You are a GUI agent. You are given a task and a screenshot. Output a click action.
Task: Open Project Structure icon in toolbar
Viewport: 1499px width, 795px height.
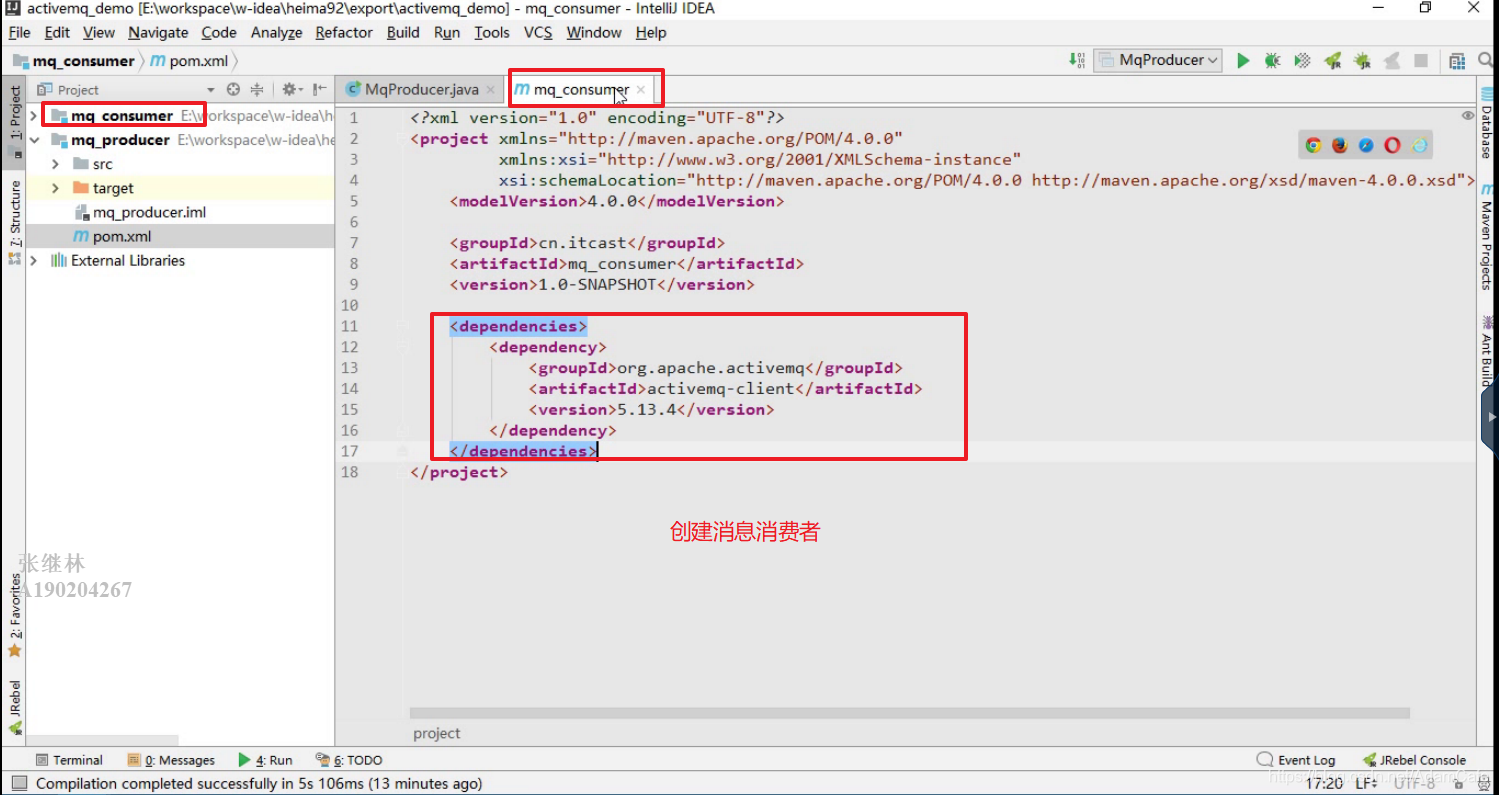pos(1457,61)
